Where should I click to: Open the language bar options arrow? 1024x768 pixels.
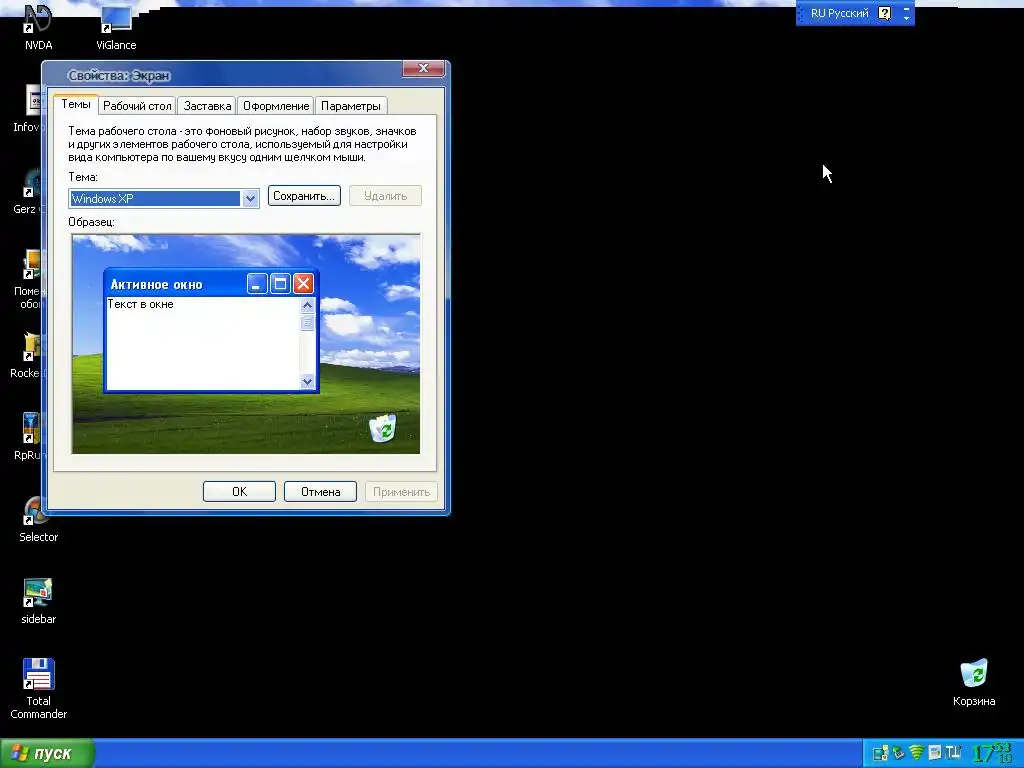(906, 18)
